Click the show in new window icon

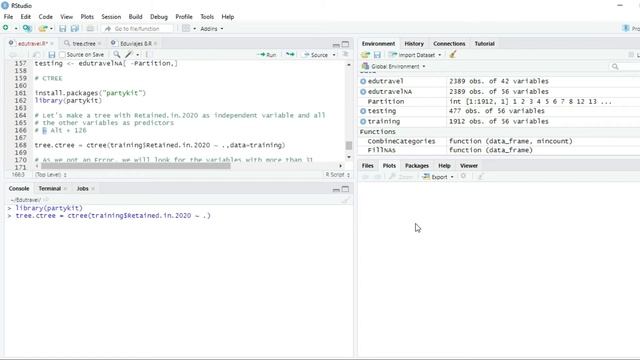pos(36,54)
